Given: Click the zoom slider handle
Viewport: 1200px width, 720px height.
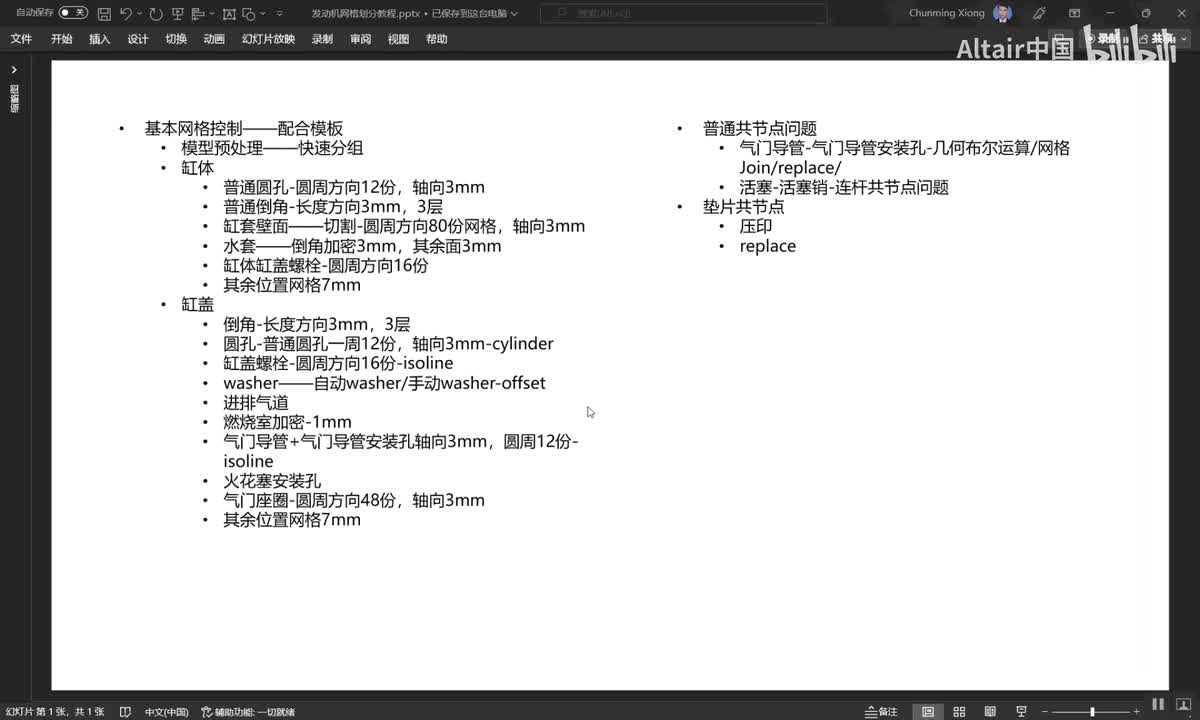Looking at the screenshot, I should (1092, 712).
